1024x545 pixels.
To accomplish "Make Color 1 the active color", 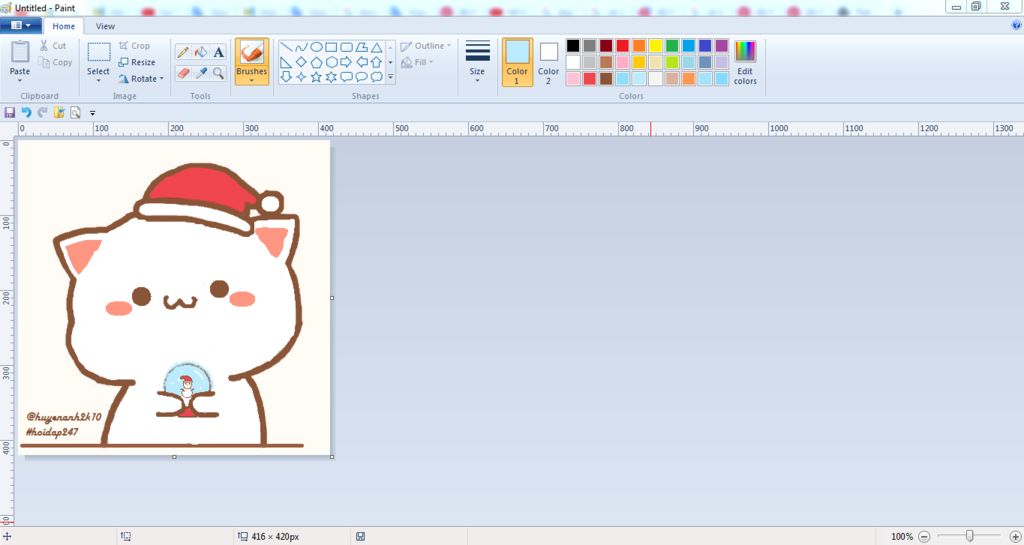I will coord(517,62).
